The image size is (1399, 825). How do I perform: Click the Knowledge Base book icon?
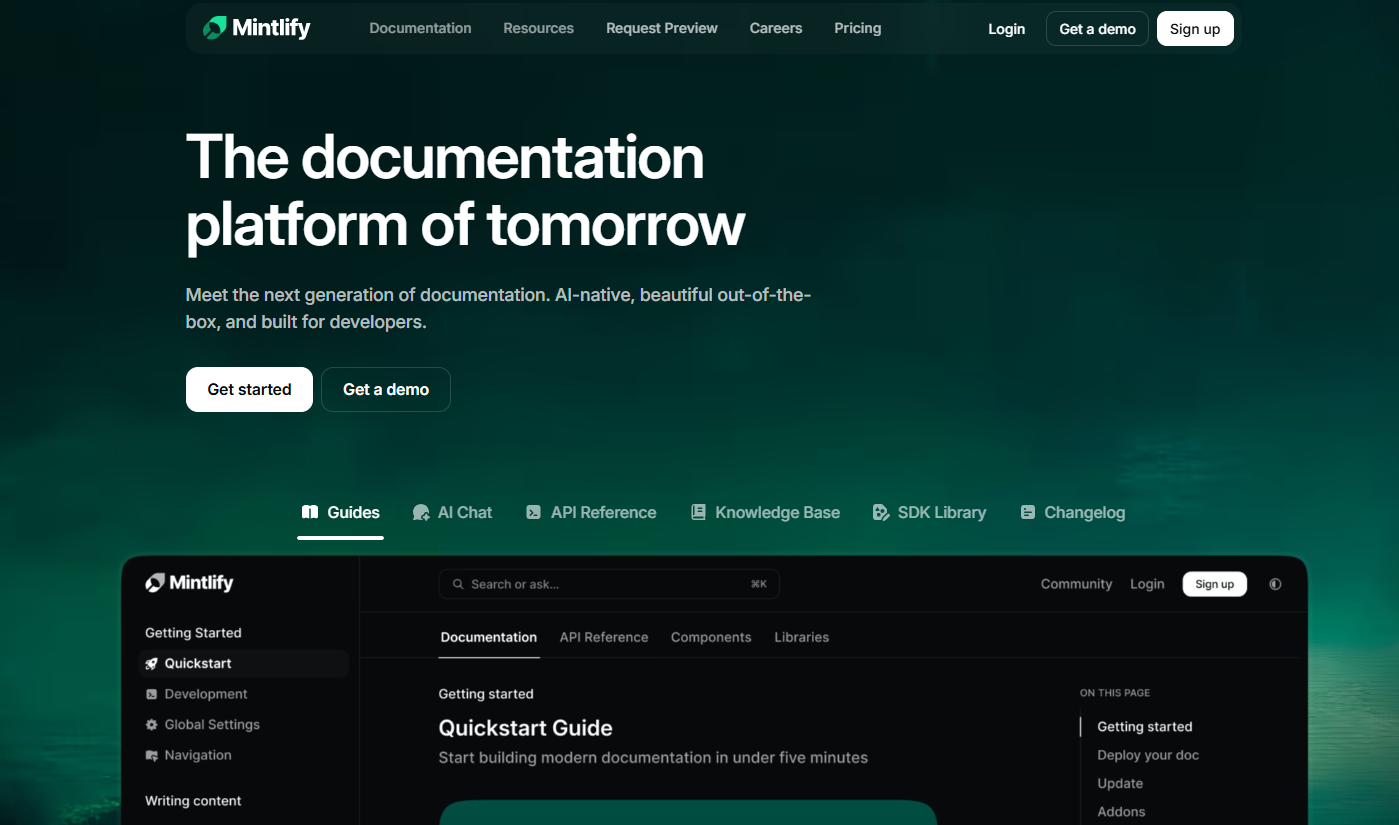click(x=698, y=512)
